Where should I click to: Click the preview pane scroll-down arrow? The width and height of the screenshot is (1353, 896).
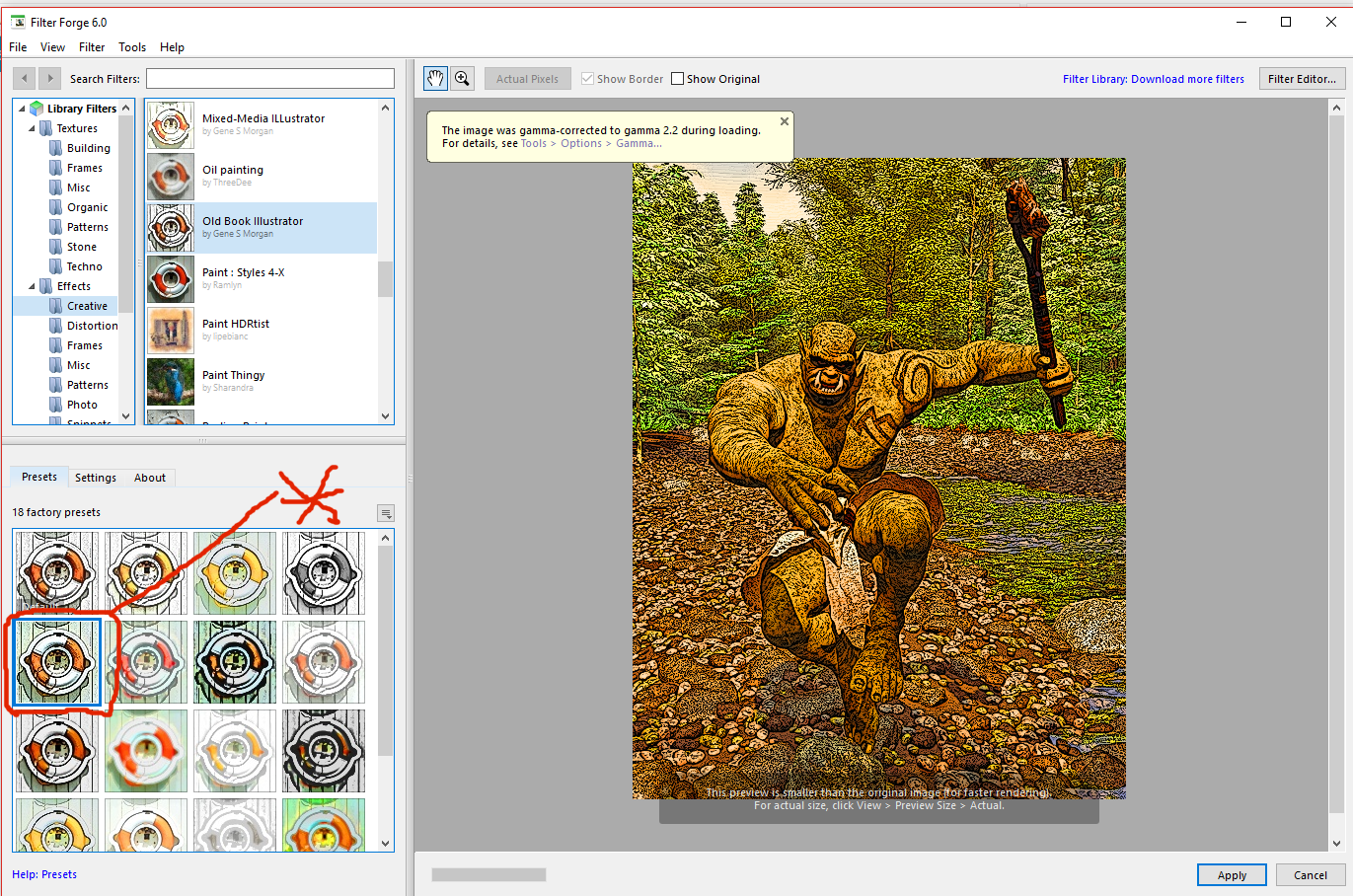click(x=1337, y=844)
